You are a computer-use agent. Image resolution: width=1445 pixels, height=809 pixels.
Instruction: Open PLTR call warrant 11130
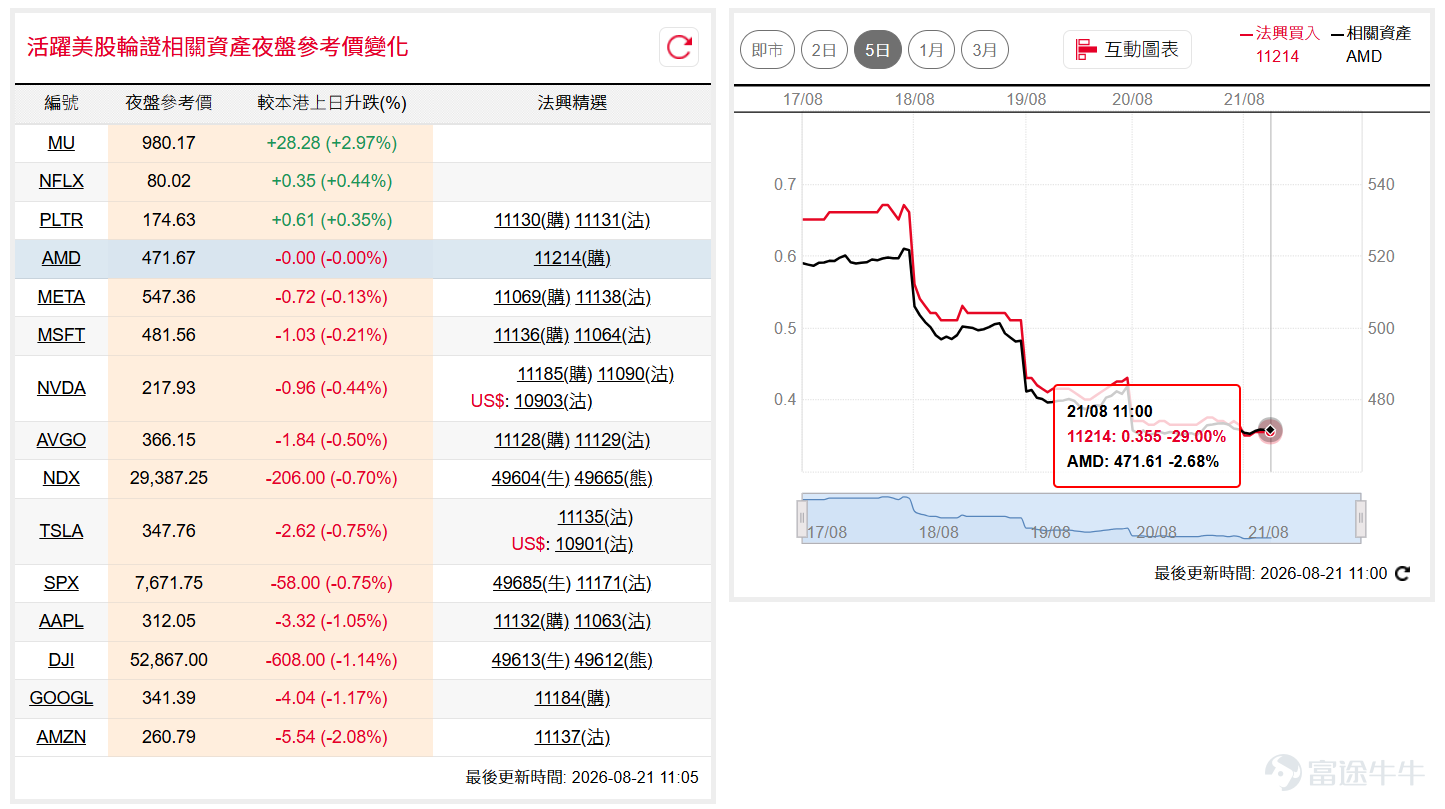click(532, 220)
